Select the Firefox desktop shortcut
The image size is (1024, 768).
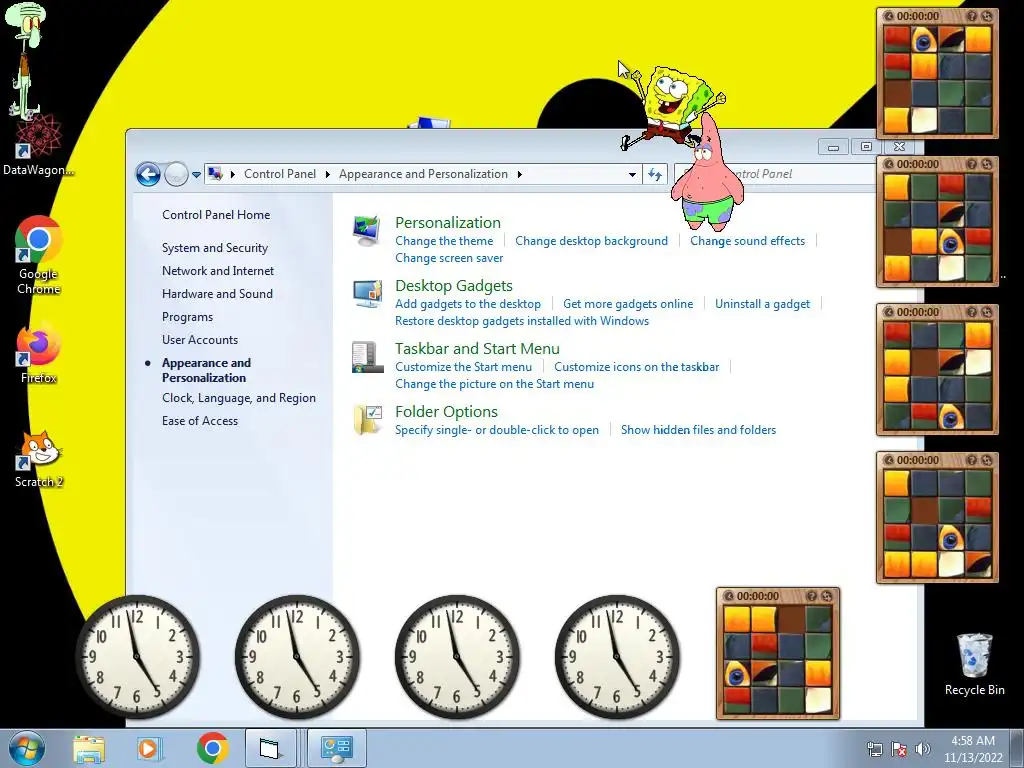point(39,353)
